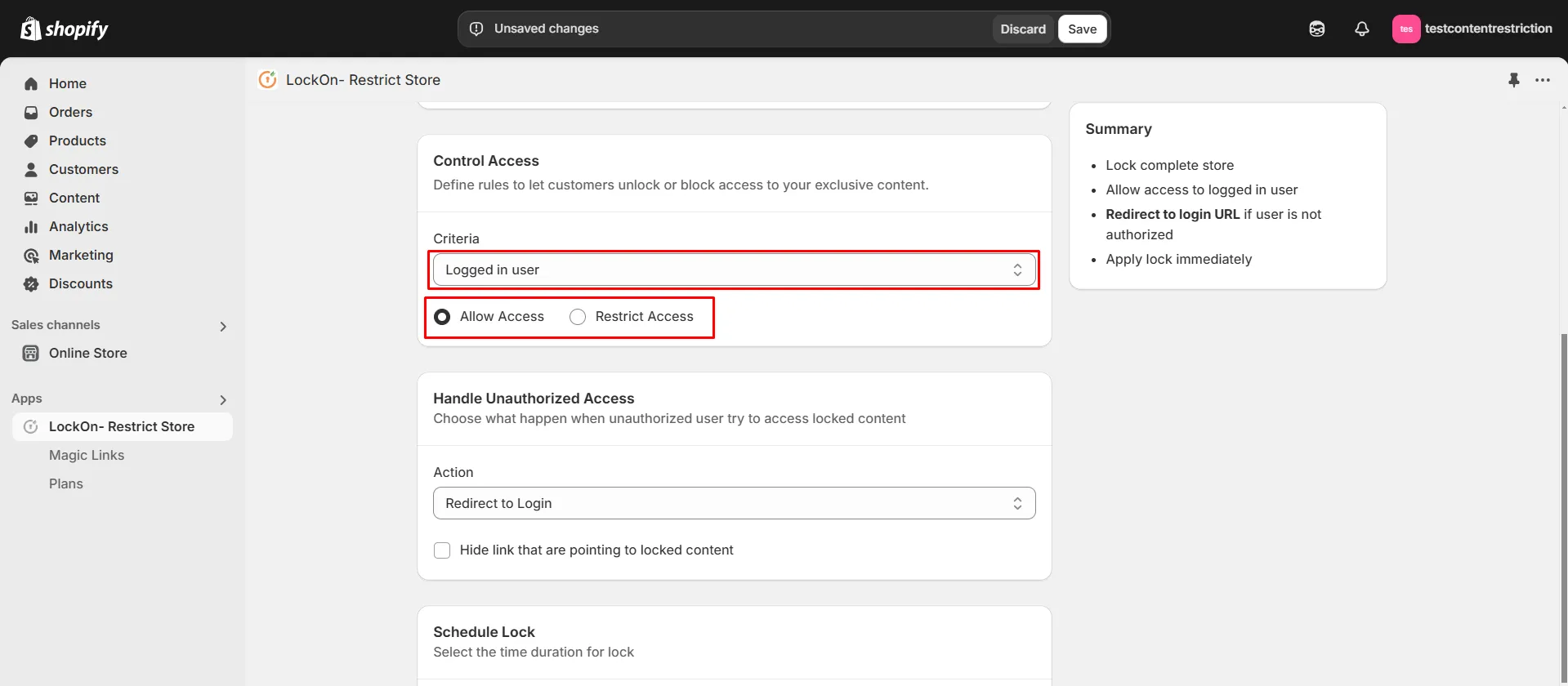Open the notifications bell
The width and height of the screenshot is (1568, 686).
1361,29
